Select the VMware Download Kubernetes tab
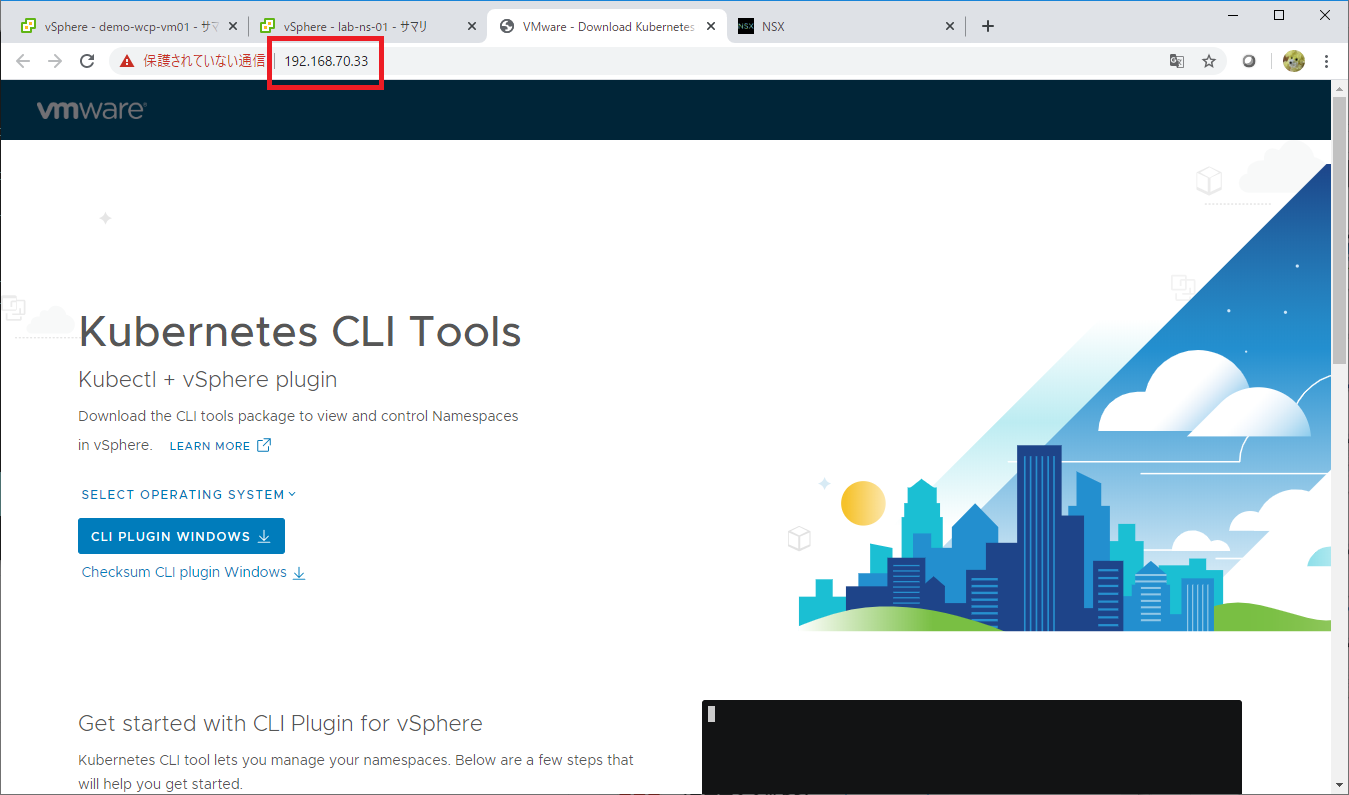Screen dimensions: 1349x795 (607, 27)
